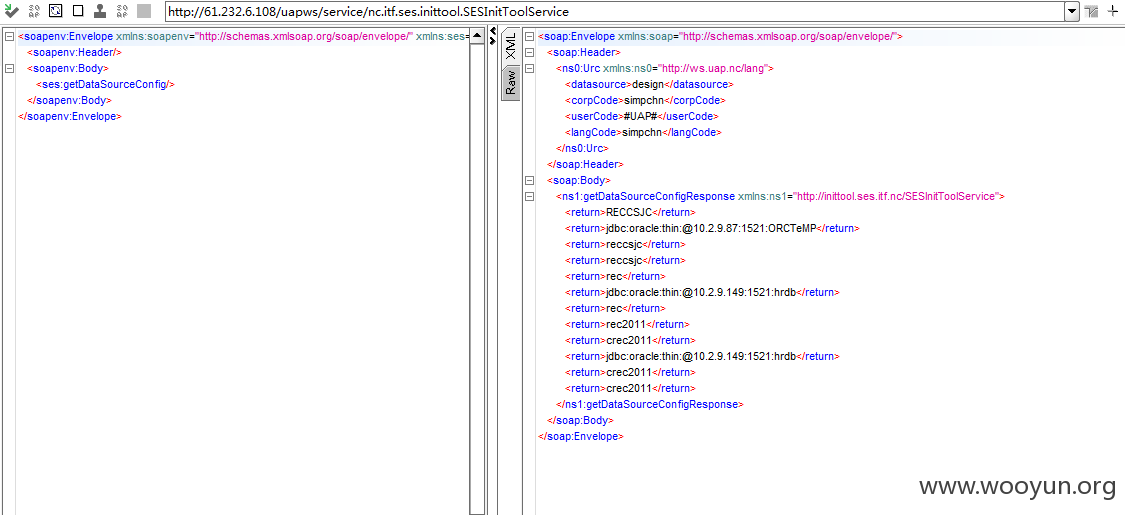Click the userCode #UAP# line
Screen dimensions: 1125x515
pos(641,116)
